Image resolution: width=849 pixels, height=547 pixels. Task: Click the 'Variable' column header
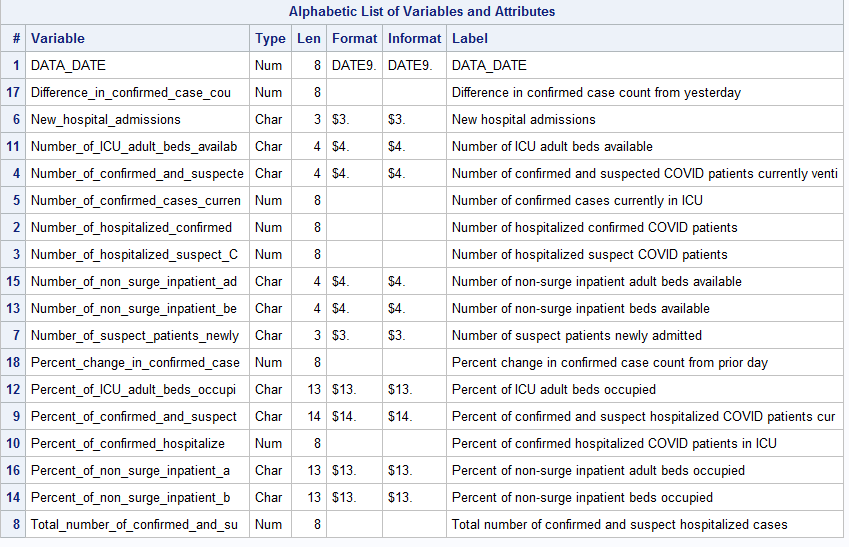tap(58, 38)
